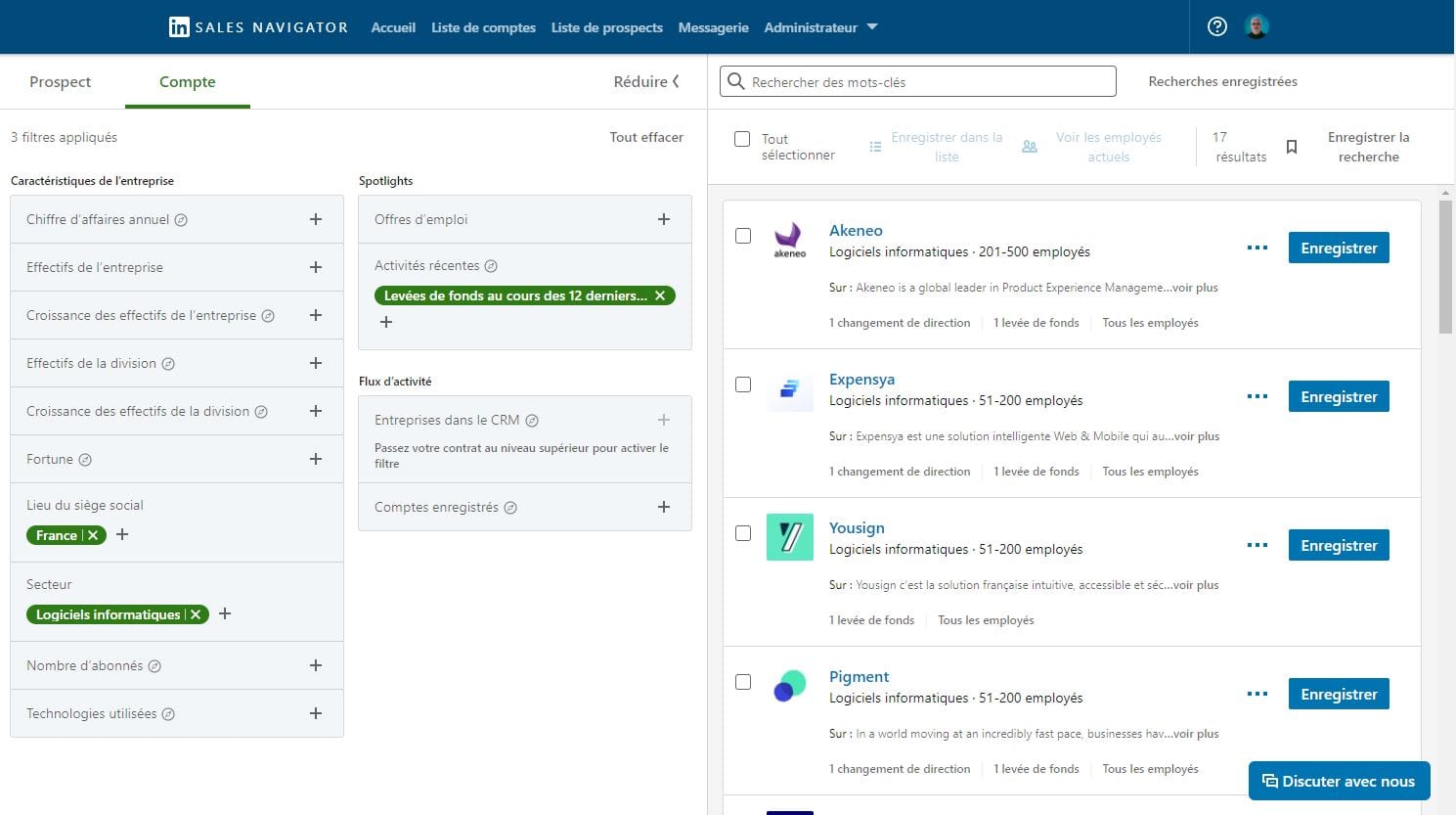The image size is (1456, 815).
Task: Open Akeneo more options dots
Action: click(x=1257, y=248)
